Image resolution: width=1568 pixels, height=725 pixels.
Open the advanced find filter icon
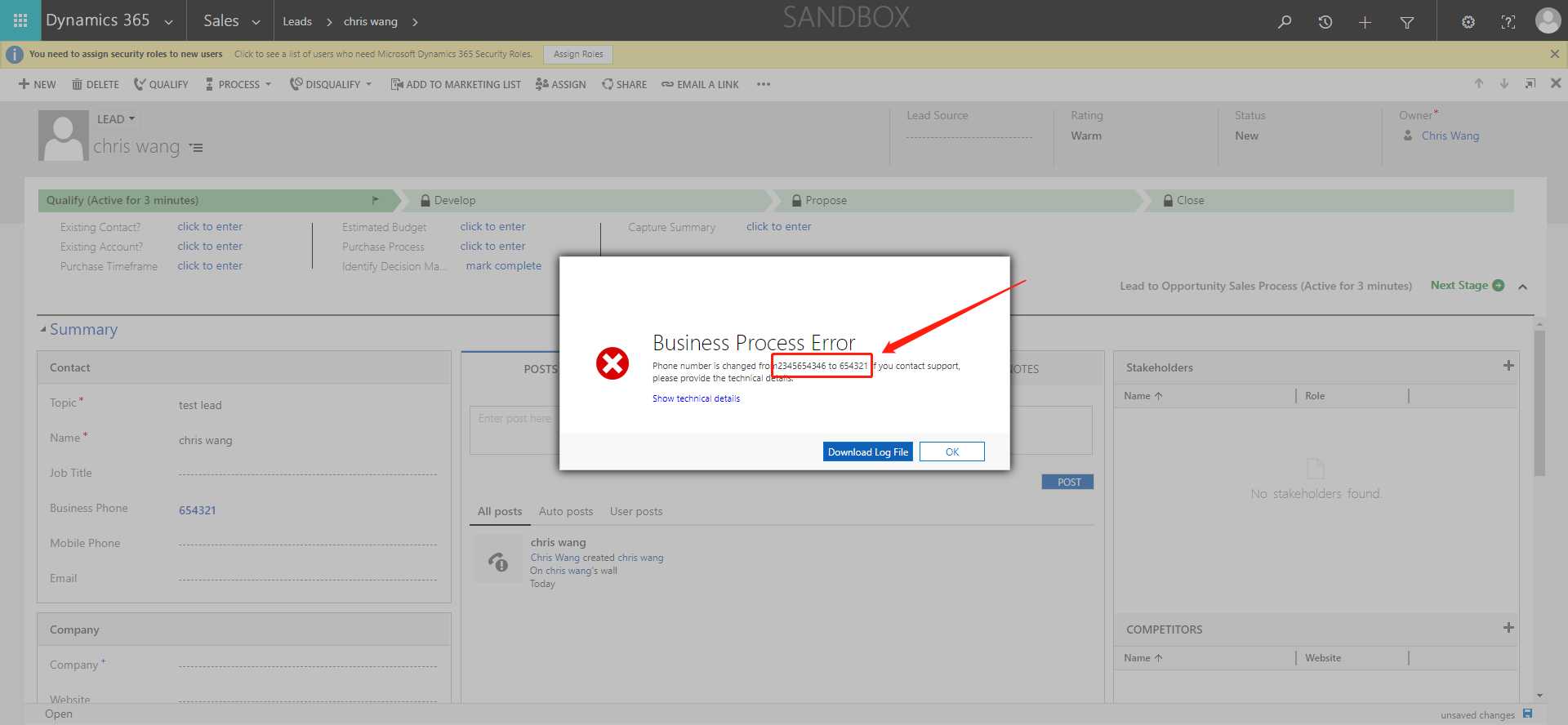pyautogui.click(x=1406, y=22)
